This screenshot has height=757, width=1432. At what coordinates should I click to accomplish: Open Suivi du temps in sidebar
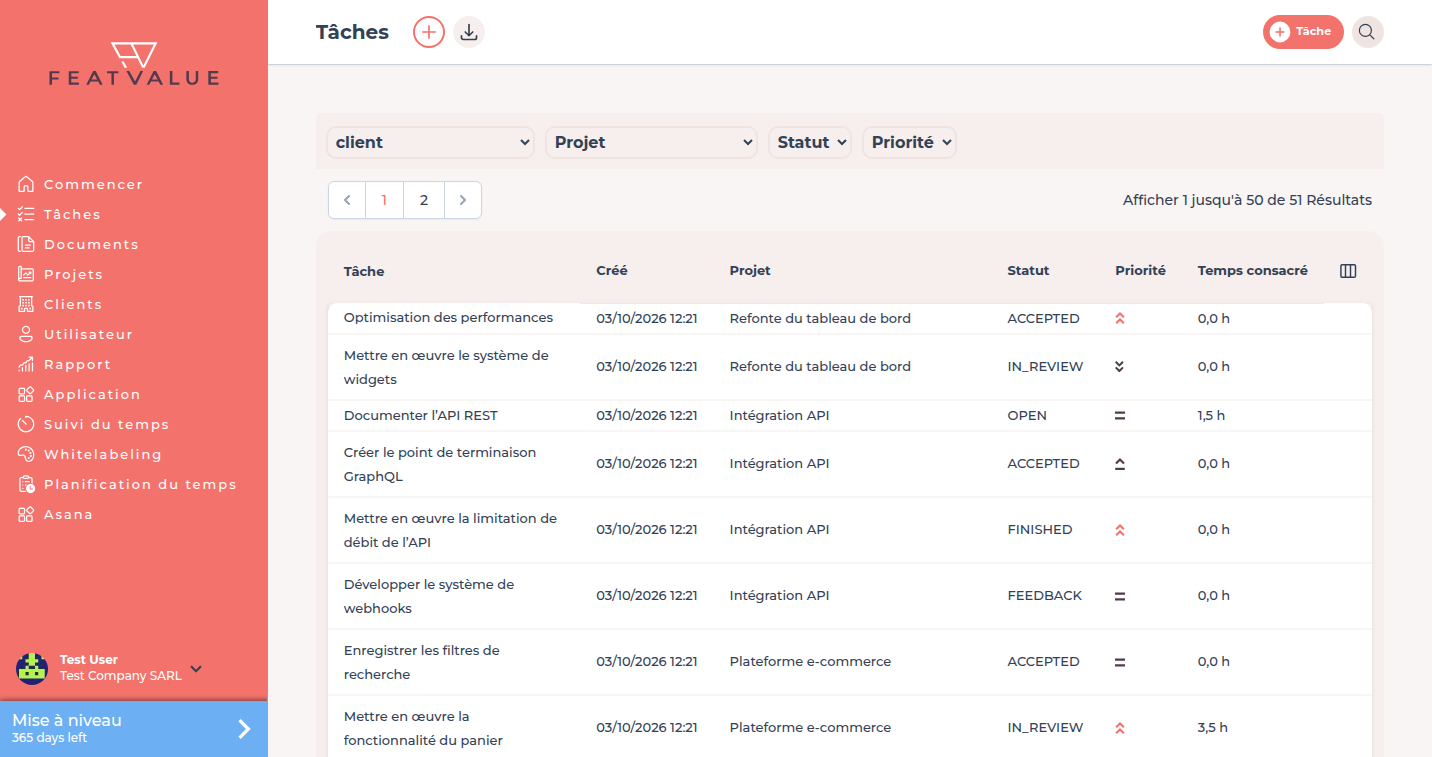click(x=93, y=424)
